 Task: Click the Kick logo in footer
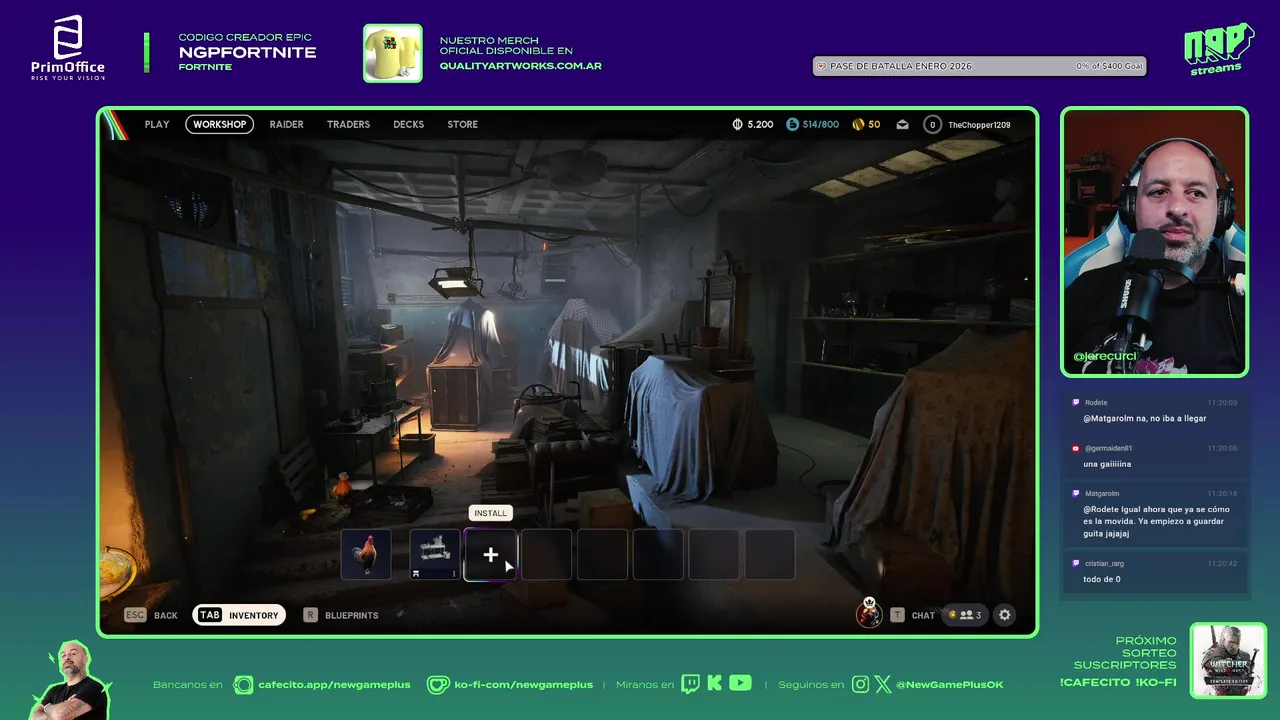click(x=714, y=684)
